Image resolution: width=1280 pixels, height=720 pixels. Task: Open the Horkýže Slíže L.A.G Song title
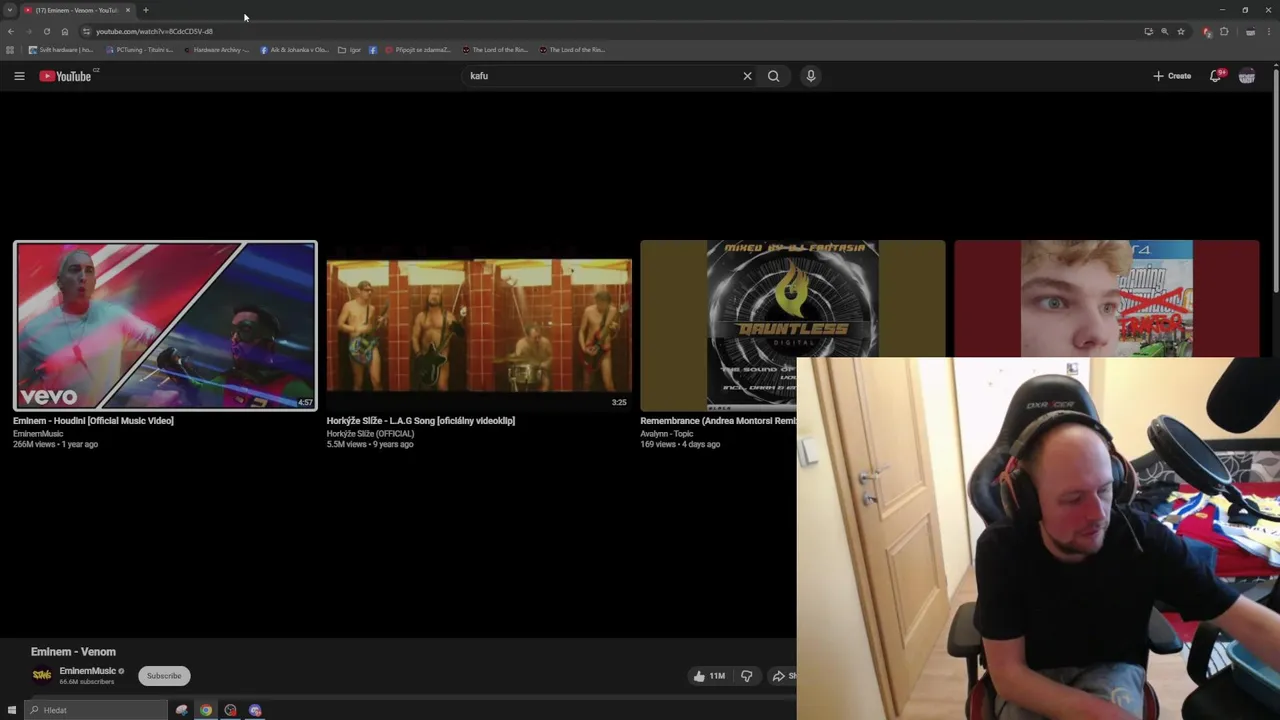[x=420, y=421]
